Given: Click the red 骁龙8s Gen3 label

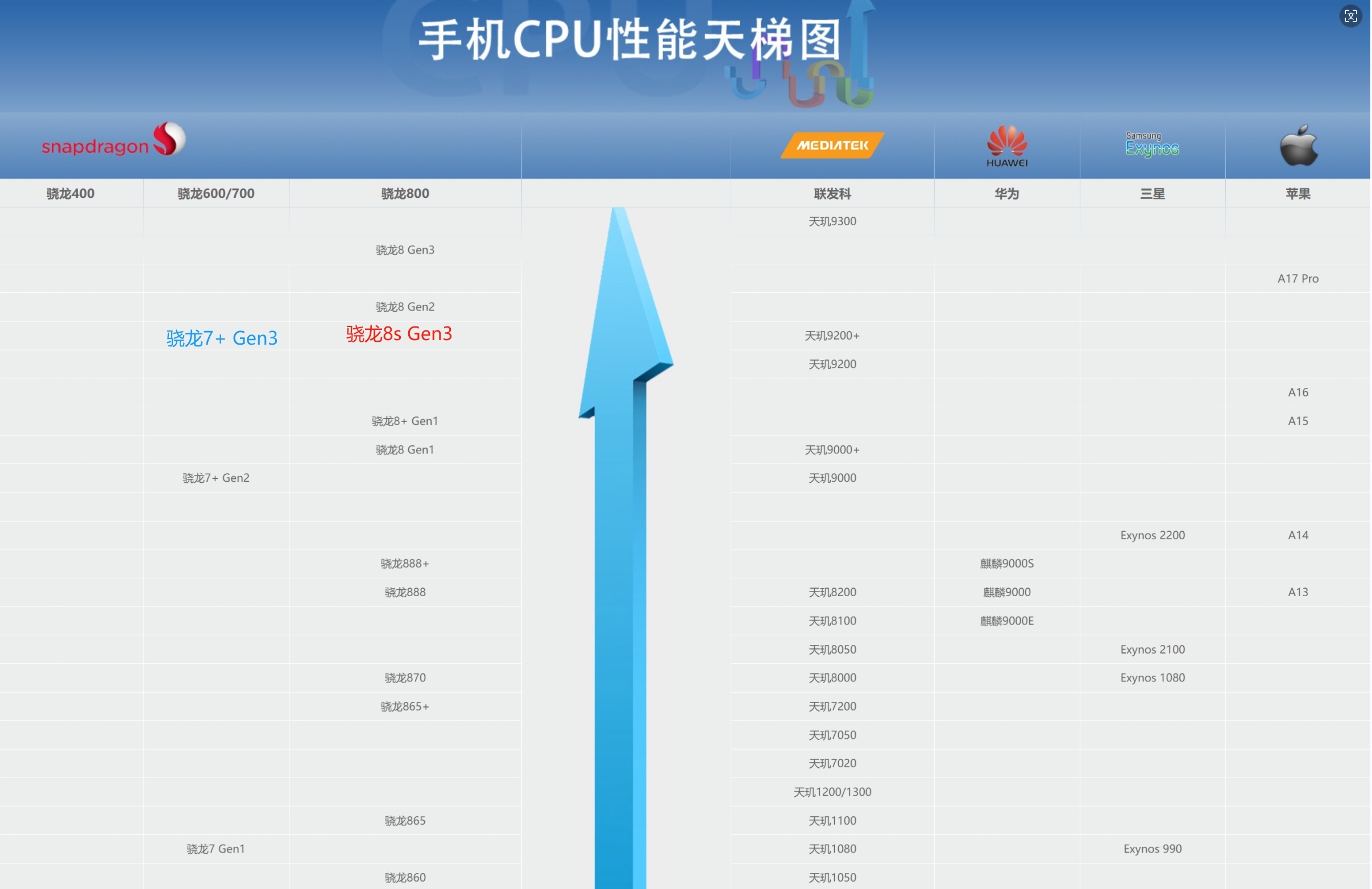Looking at the screenshot, I should pos(399,334).
